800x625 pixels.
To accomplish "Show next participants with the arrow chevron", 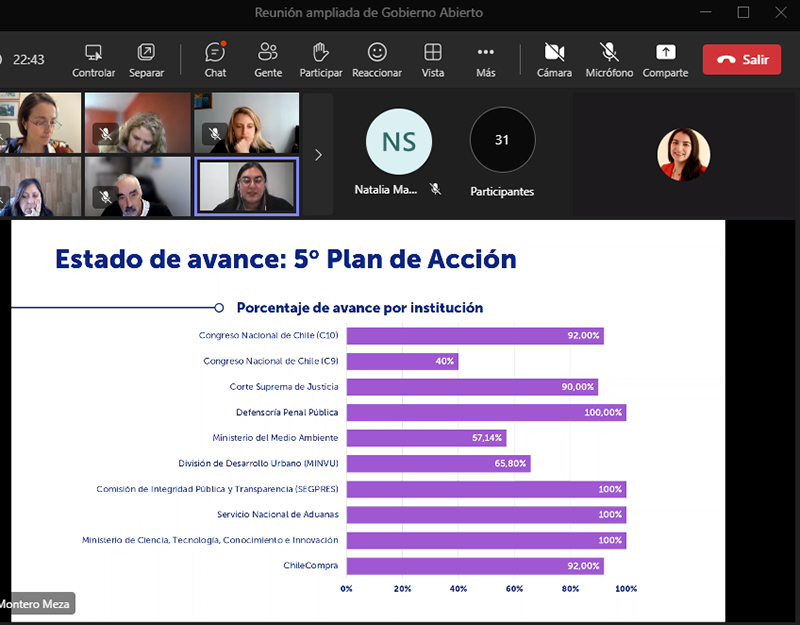I will click(318, 155).
